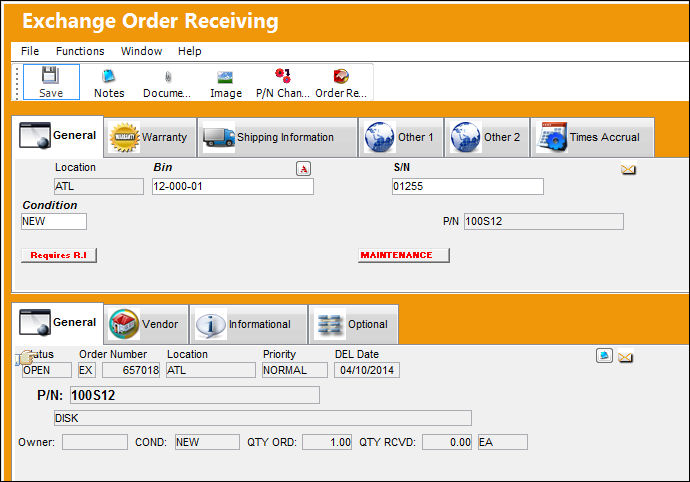This screenshot has width=690, height=482.
Task: Click the COND field showing NEW
Action: [x=207, y=442]
